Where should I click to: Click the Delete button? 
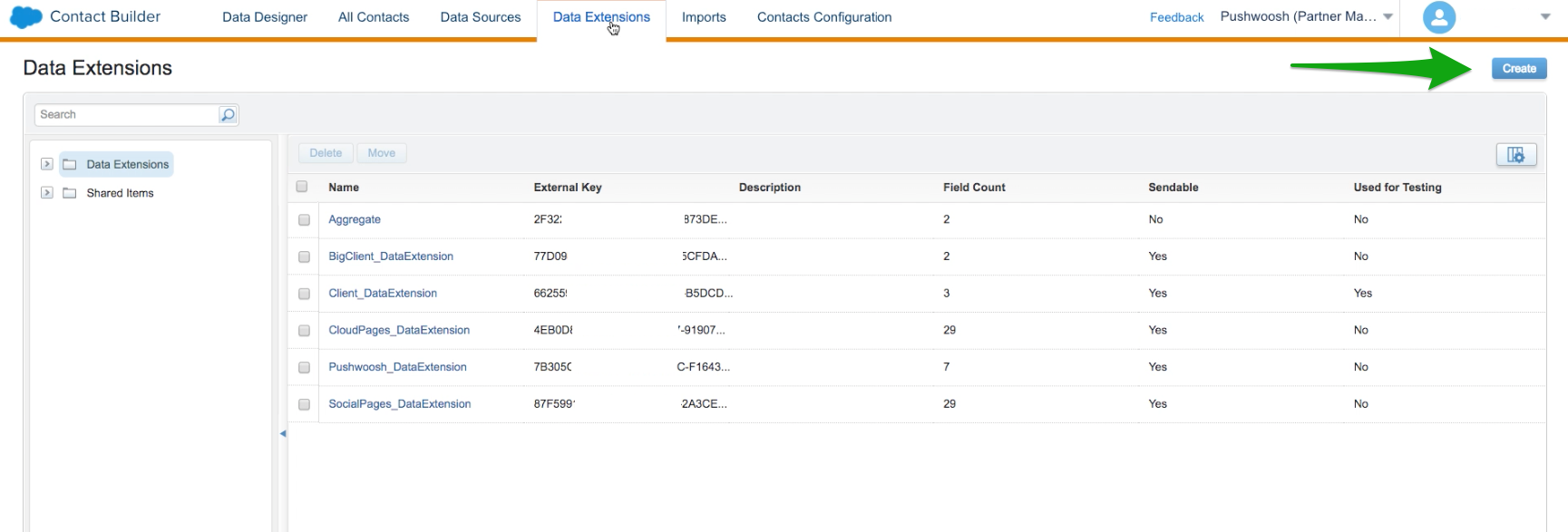pos(326,153)
